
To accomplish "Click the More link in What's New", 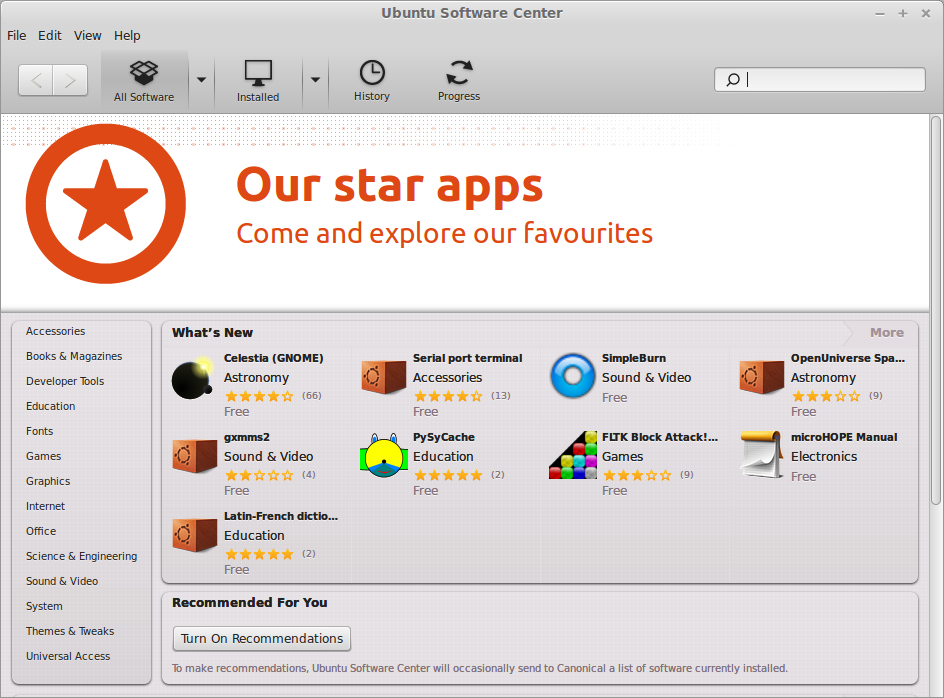I will 886,333.
